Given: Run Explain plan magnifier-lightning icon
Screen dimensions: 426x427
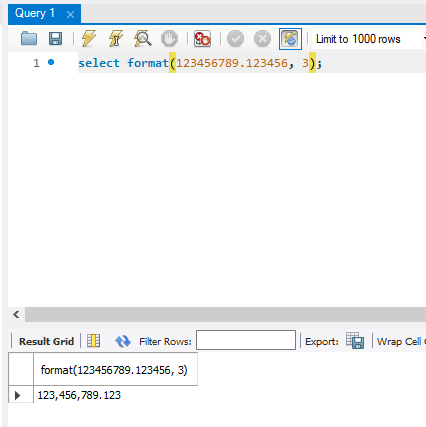Looking at the screenshot, I should pyautogui.click(x=143, y=39).
